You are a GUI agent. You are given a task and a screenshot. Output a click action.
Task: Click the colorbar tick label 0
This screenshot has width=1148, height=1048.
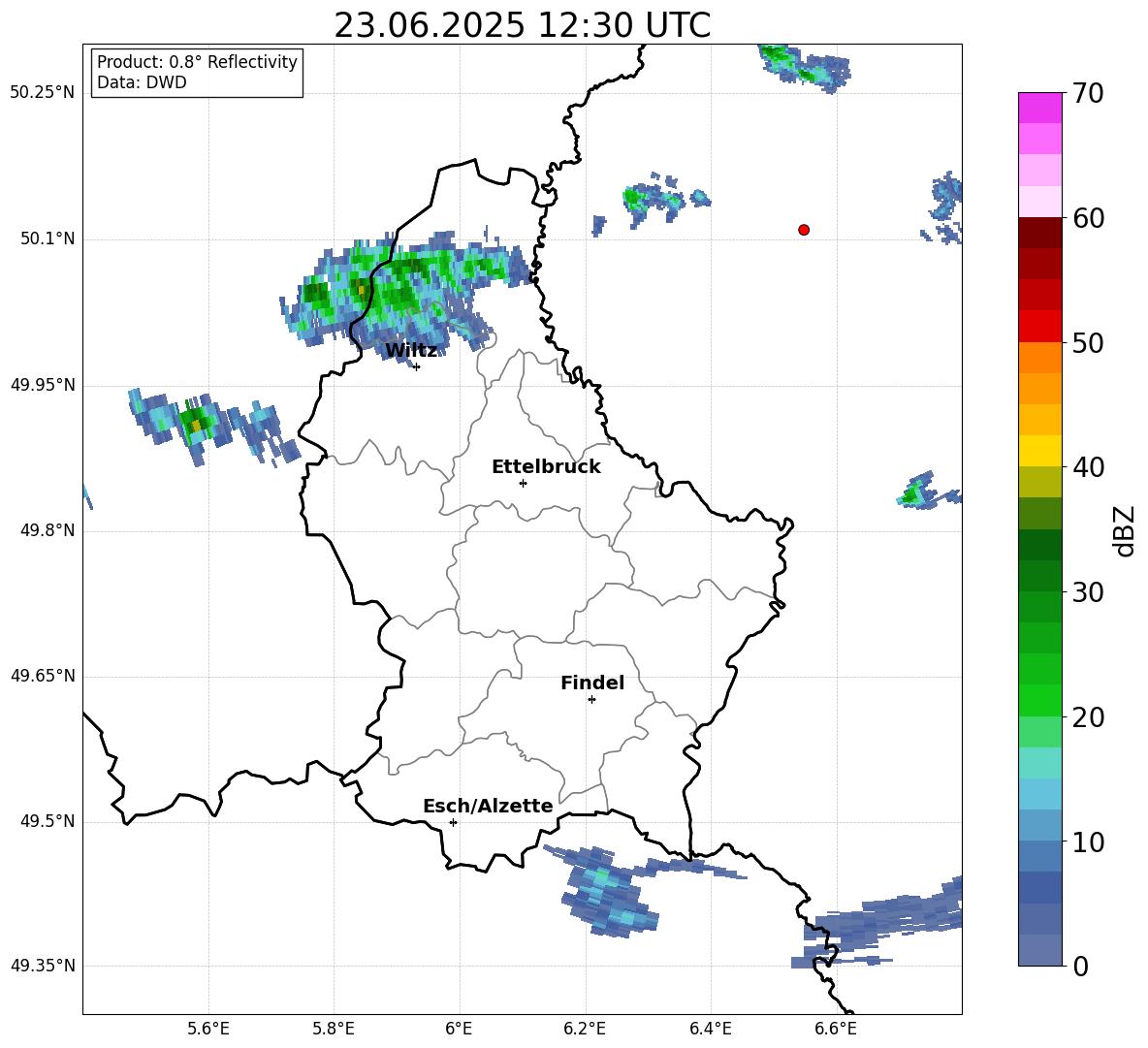tap(1080, 967)
